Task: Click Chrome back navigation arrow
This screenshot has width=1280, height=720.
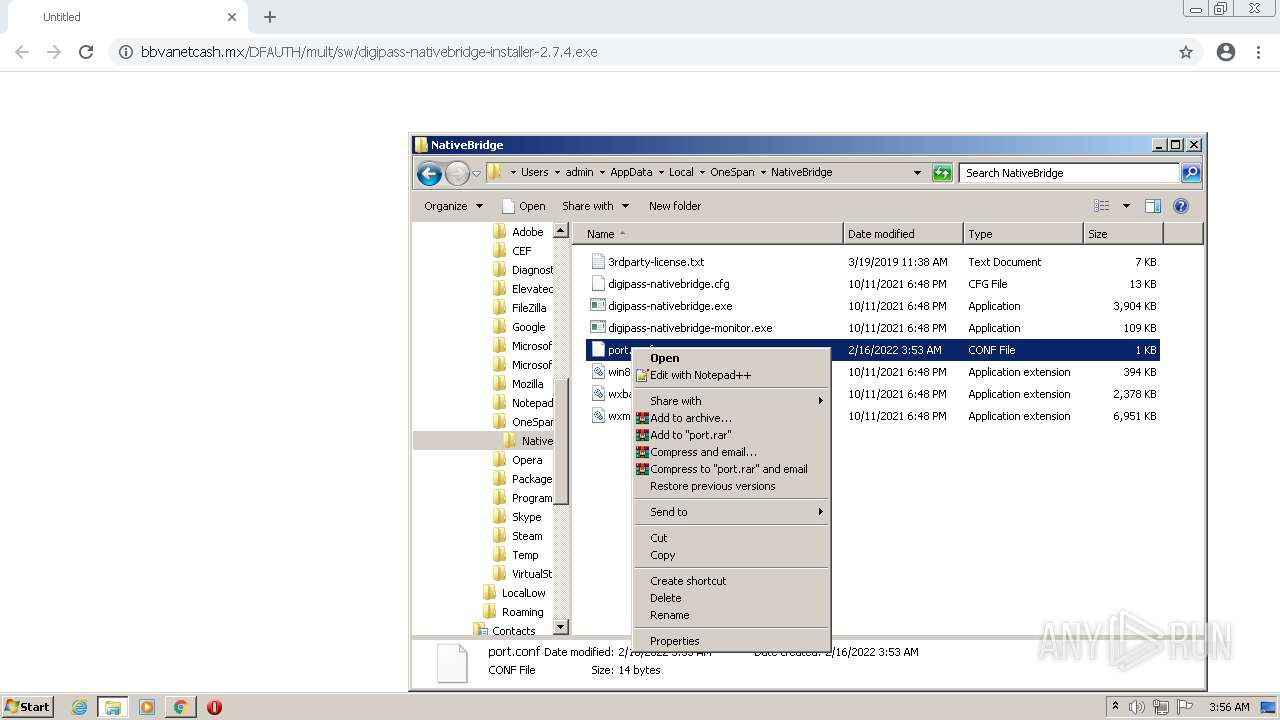Action: pos(22,52)
